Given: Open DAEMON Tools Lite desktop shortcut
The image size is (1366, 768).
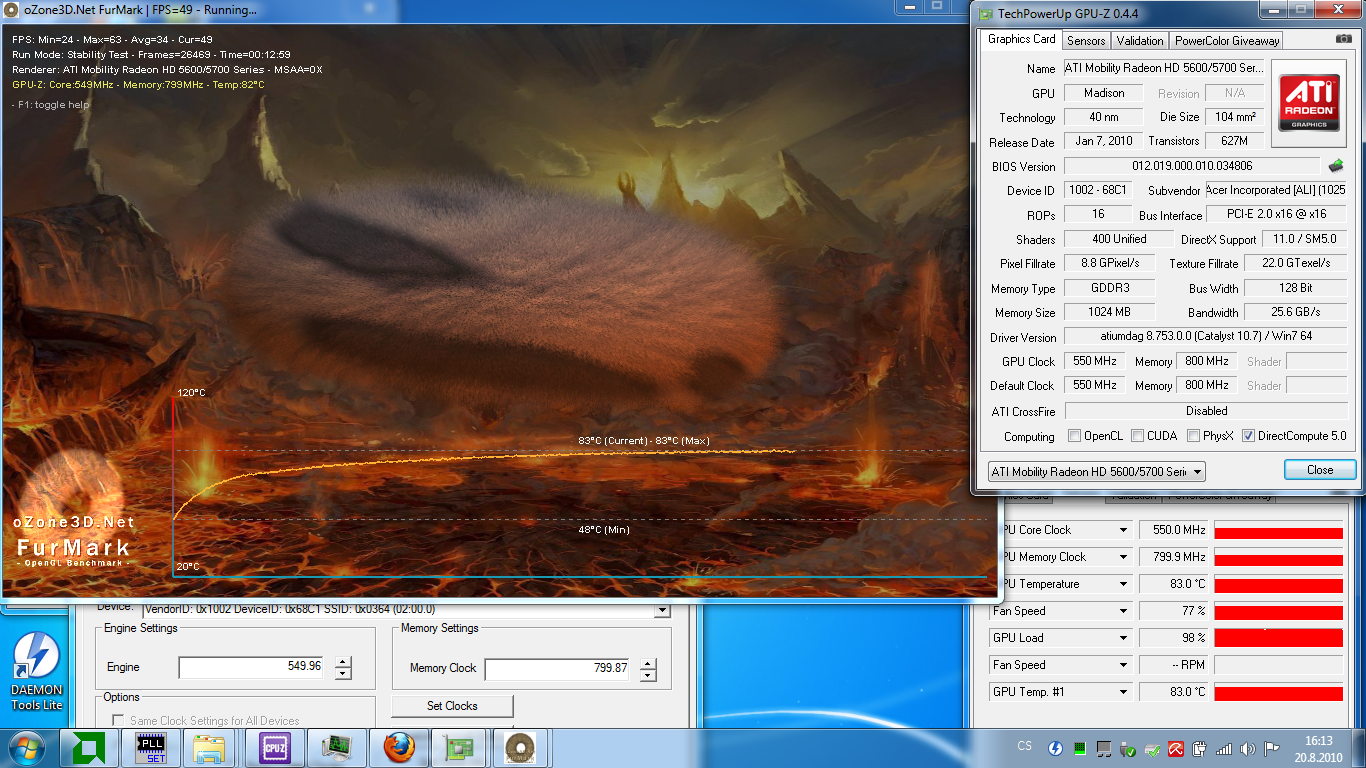Looking at the screenshot, I should [x=37, y=672].
